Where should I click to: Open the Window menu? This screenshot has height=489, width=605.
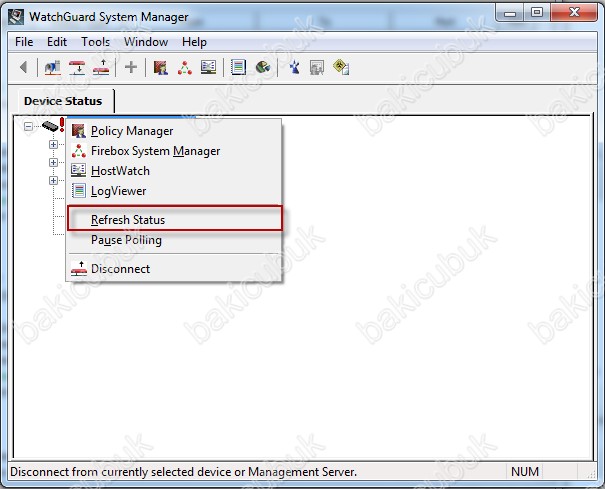point(146,42)
